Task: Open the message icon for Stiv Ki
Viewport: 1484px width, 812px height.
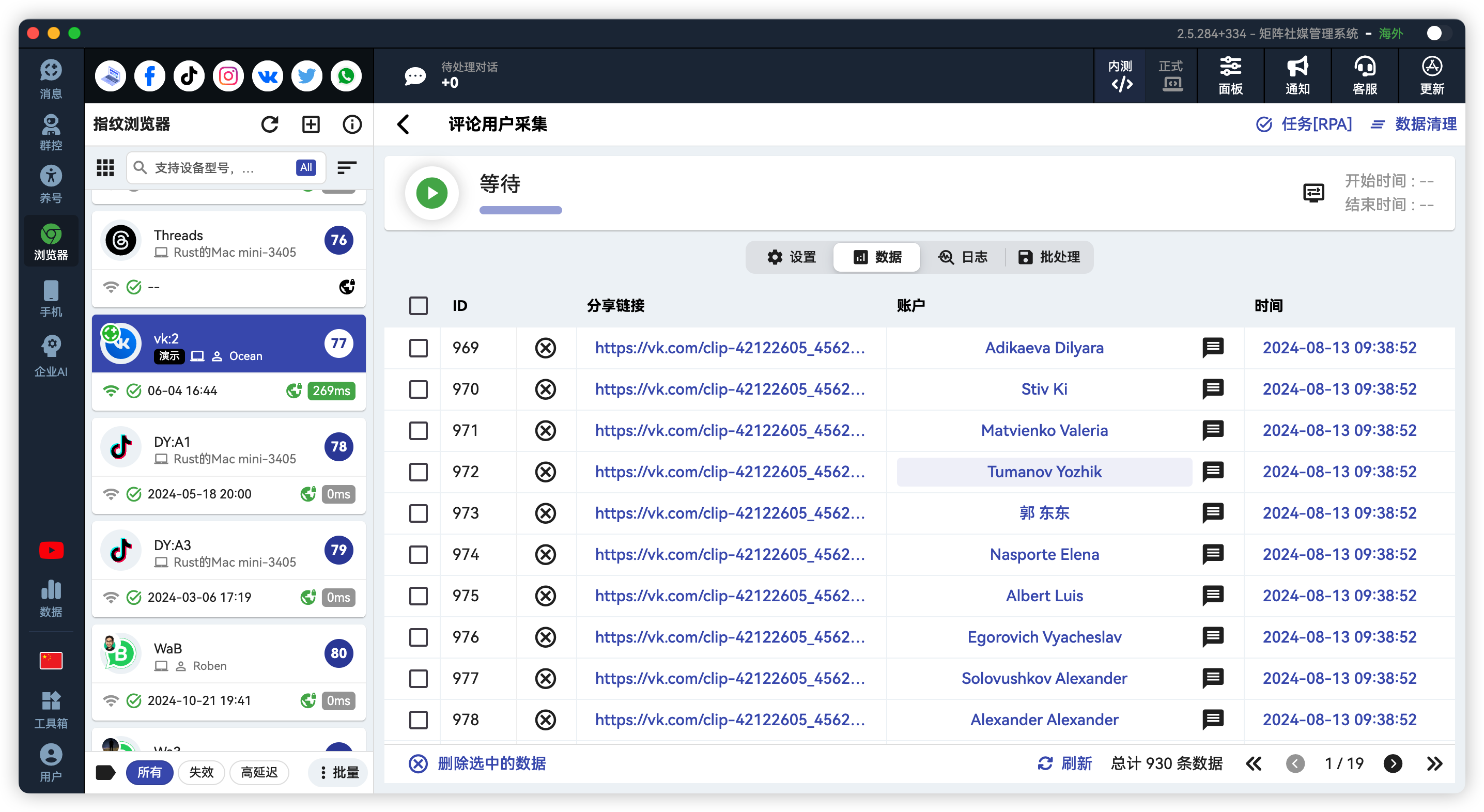Action: point(1213,389)
